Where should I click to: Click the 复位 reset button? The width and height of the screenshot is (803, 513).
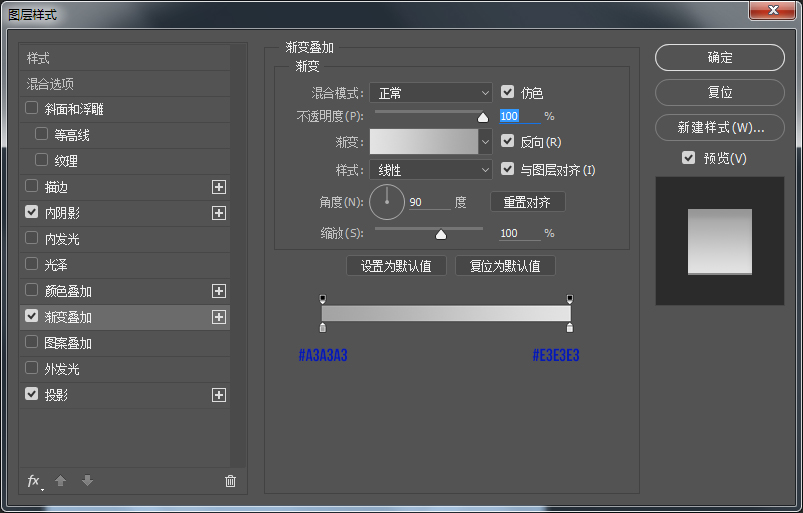click(x=720, y=92)
